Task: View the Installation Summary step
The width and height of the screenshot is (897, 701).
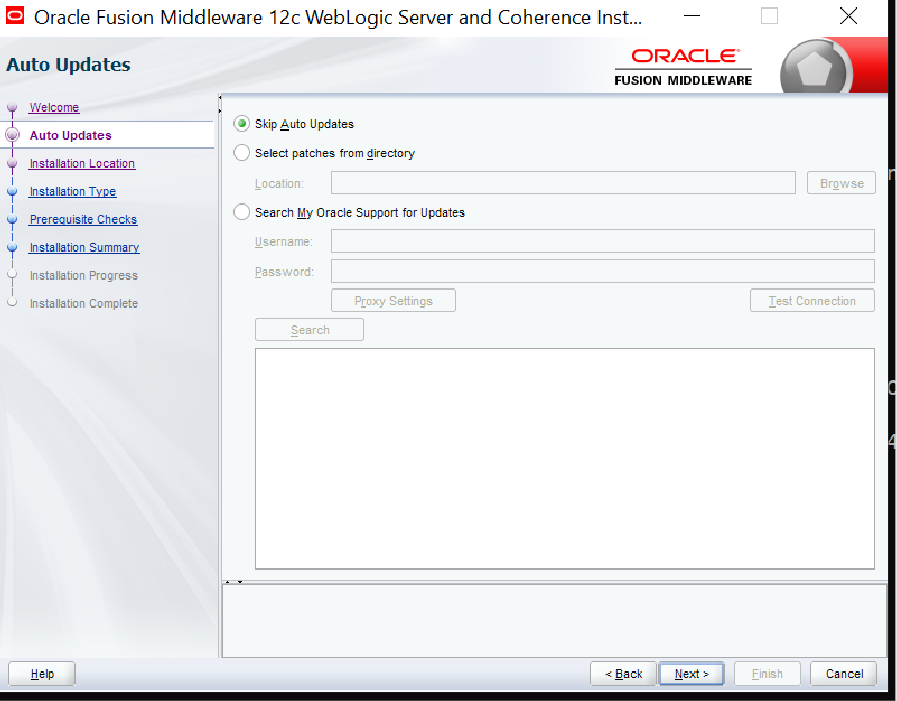Action: [x=84, y=248]
